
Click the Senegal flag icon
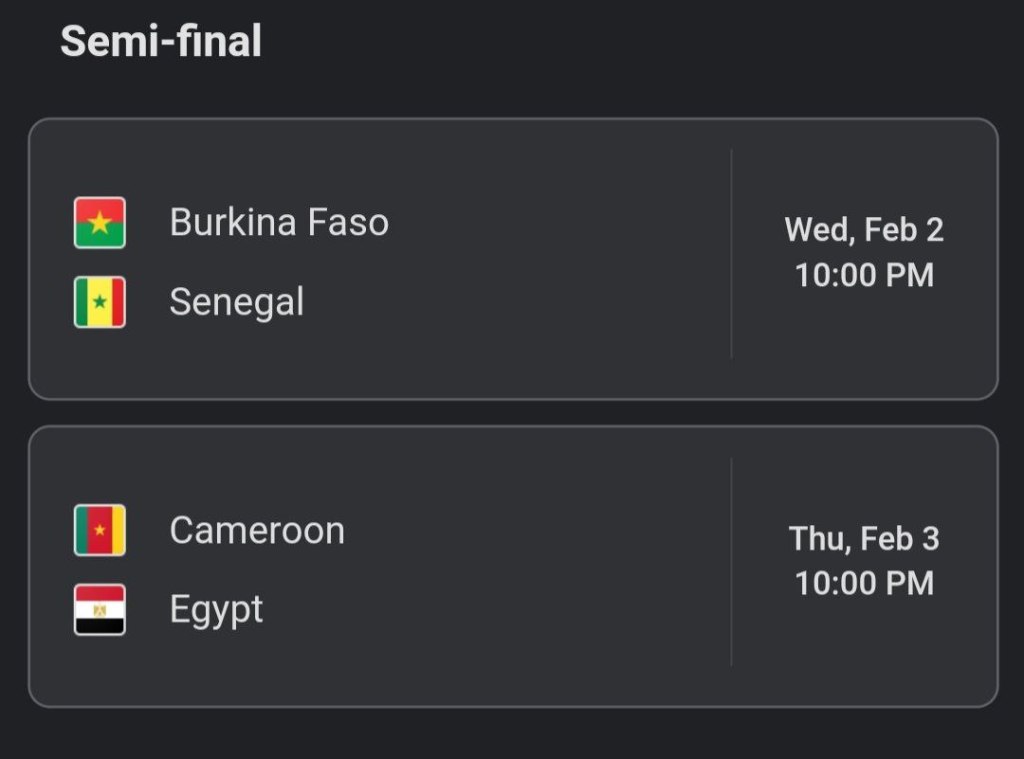[x=100, y=302]
